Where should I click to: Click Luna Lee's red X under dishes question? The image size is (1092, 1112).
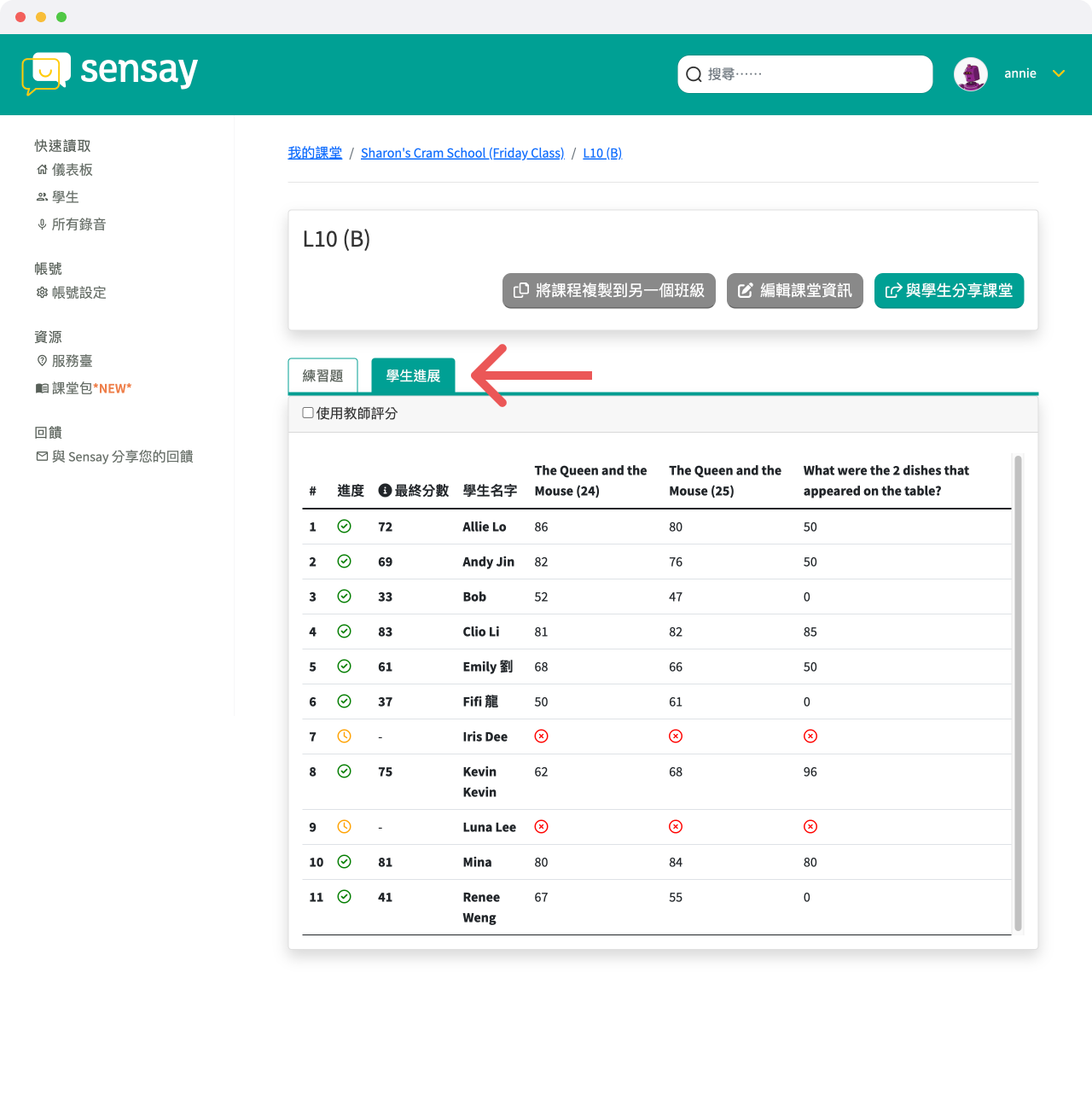point(810,827)
